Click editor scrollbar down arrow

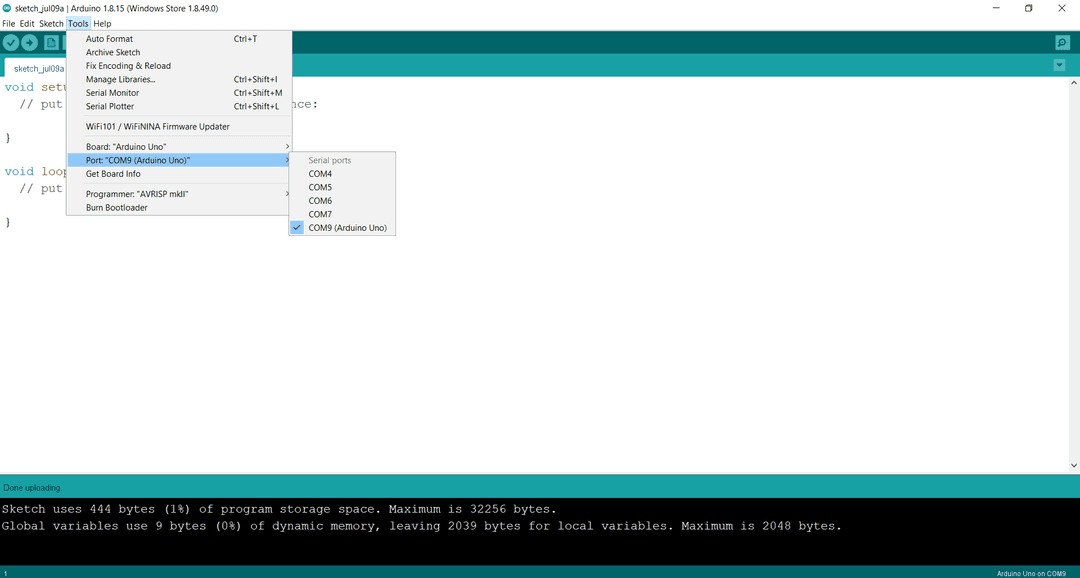(x=1074, y=466)
